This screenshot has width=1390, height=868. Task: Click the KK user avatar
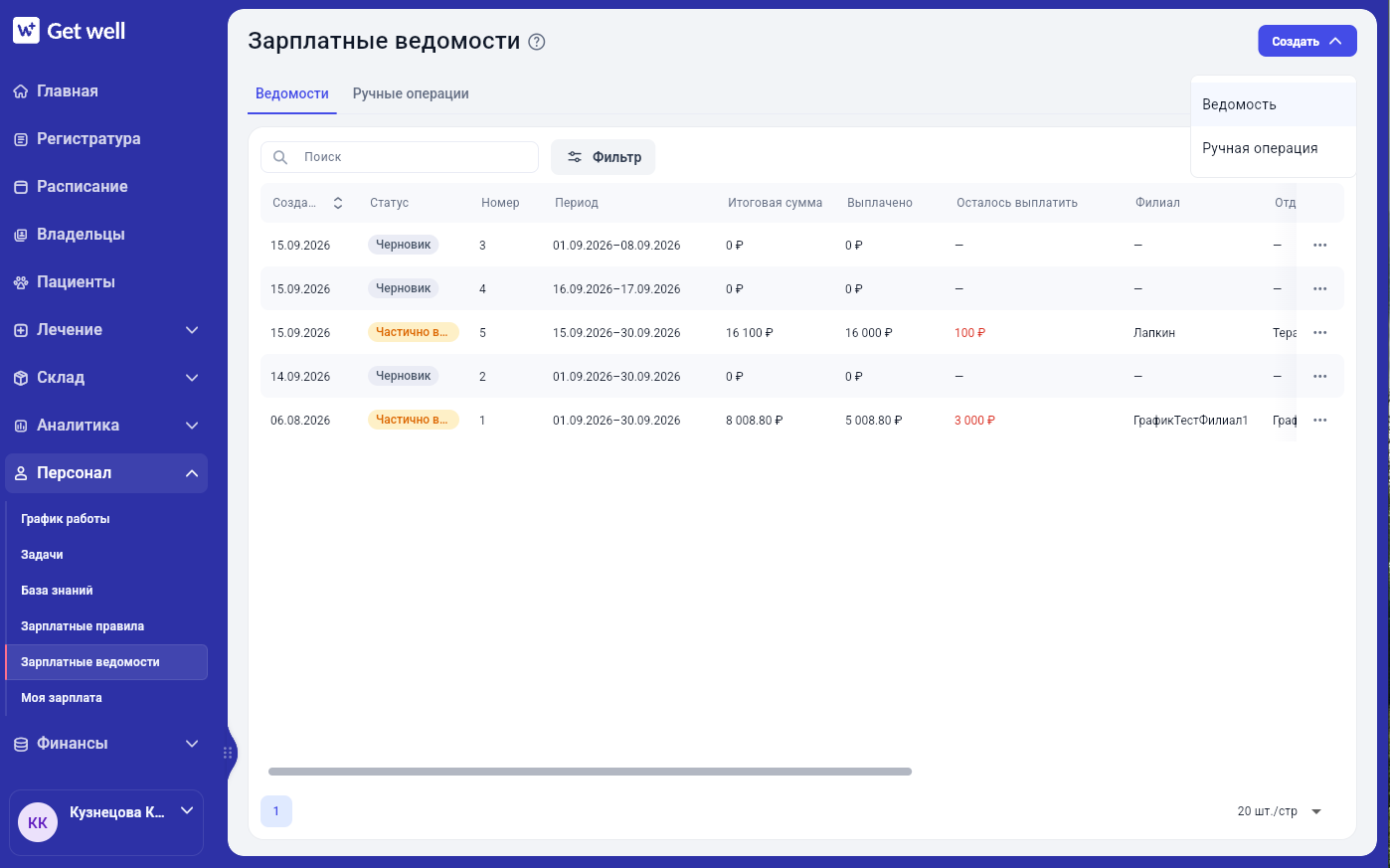coord(38,822)
